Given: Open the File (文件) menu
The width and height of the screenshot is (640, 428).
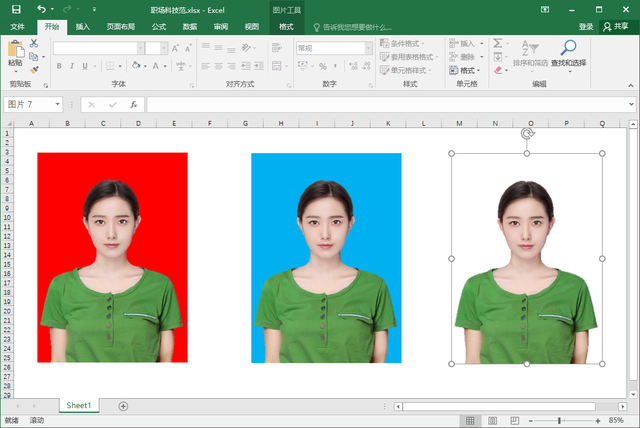Looking at the screenshot, I should tap(18, 27).
